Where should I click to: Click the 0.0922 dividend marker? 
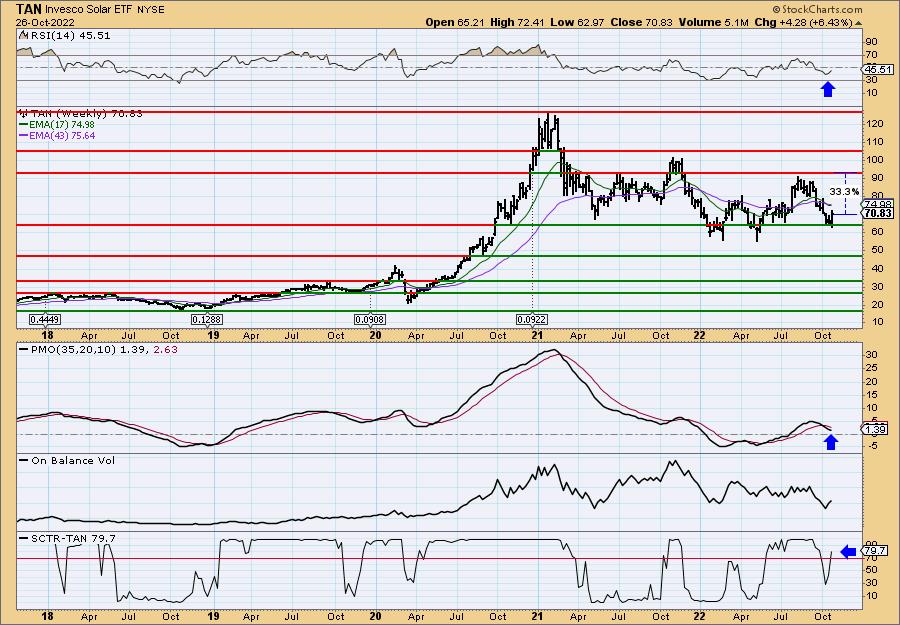pyautogui.click(x=532, y=319)
